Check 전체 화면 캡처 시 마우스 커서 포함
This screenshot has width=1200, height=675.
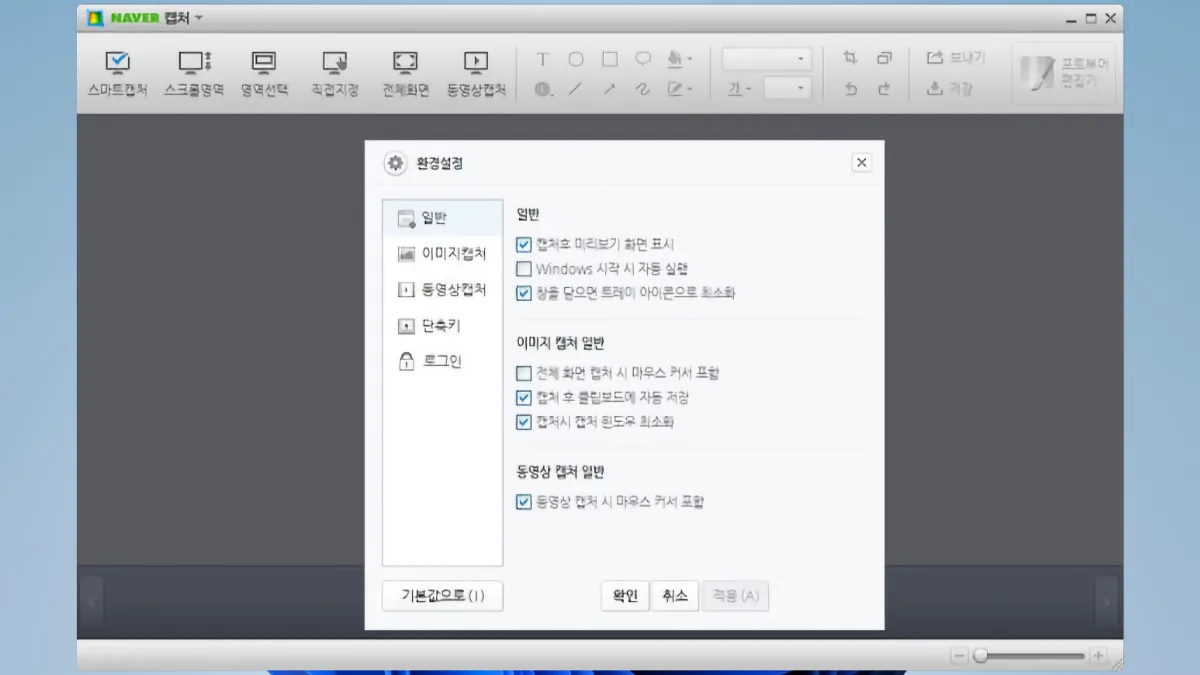523,373
